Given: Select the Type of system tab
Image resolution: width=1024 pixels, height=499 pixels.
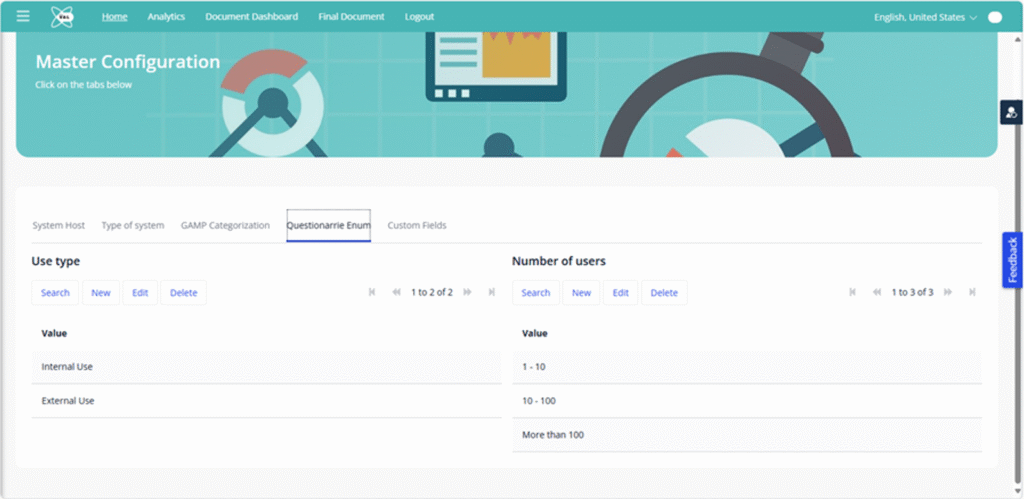Looking at the screenshot, I should coord(133,225).
